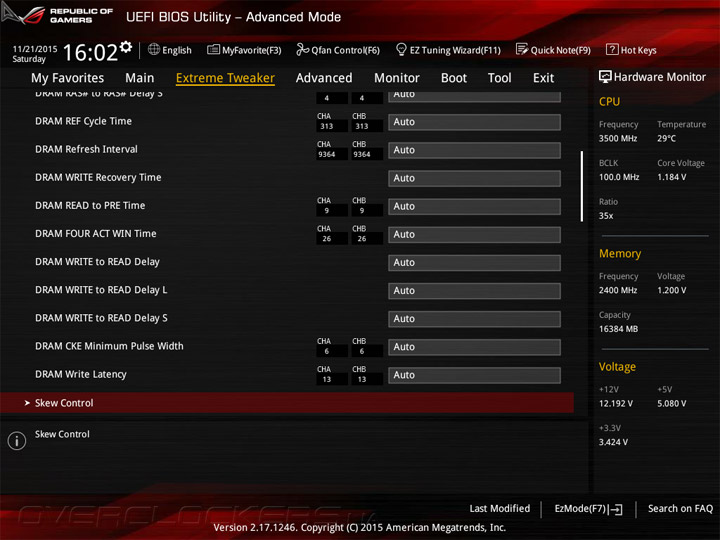This screenshot has width=720, height=540.
Task: Go to the Boot tab
Action: [454, 78]
